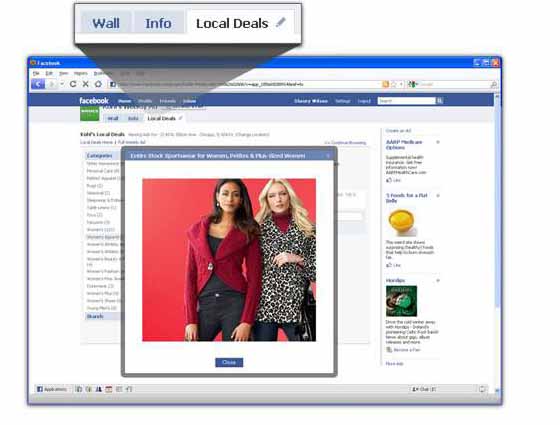The height and width of the screenshot is (425, 560).
Task: Open the history dropdown arrow beside forward button
Action: (x=62, y=84)
